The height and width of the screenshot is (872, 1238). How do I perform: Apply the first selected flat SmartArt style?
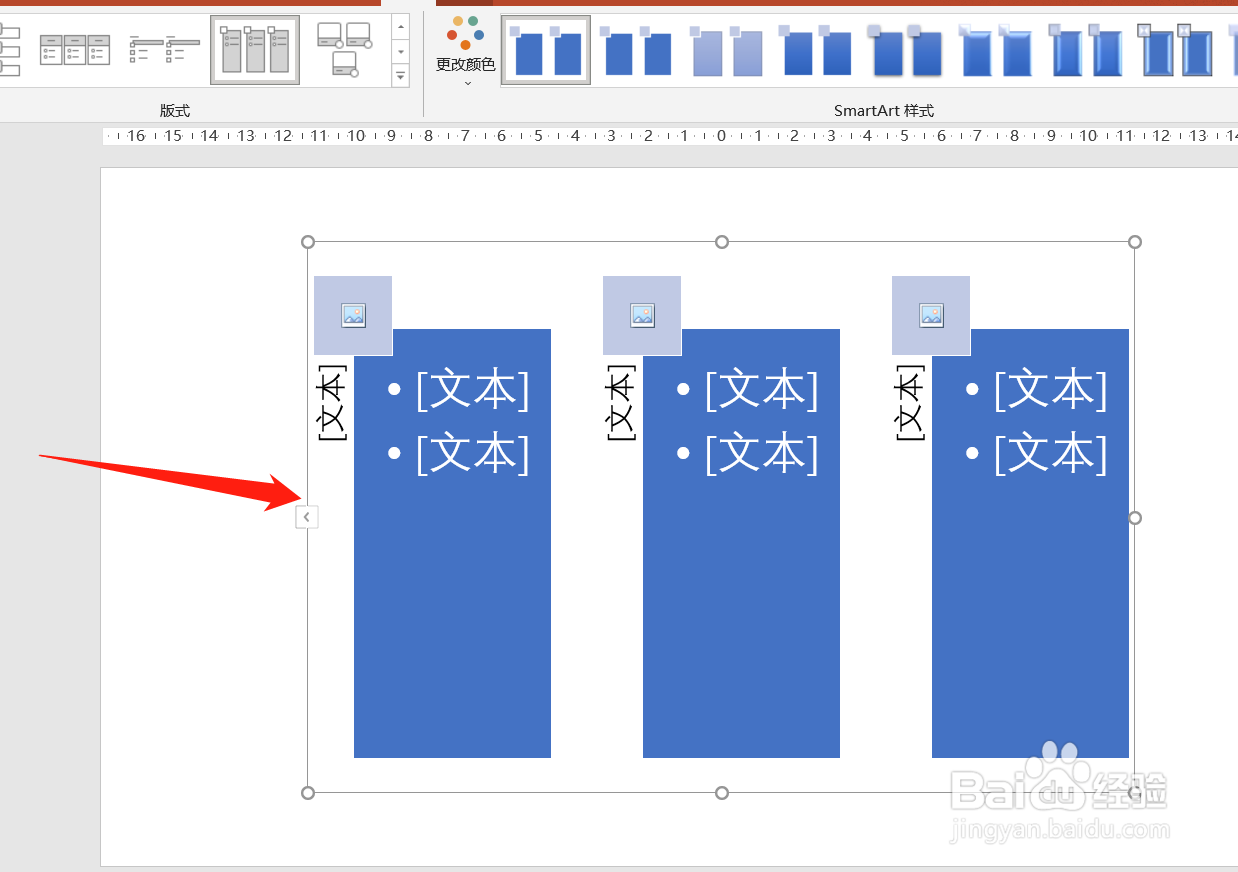546,50
